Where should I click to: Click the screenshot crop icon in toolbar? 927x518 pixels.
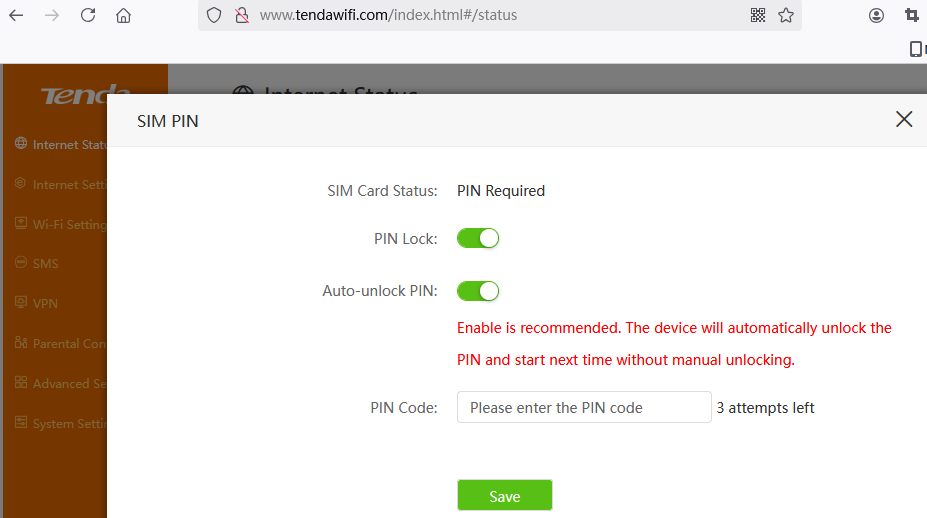tap(911, 15)
